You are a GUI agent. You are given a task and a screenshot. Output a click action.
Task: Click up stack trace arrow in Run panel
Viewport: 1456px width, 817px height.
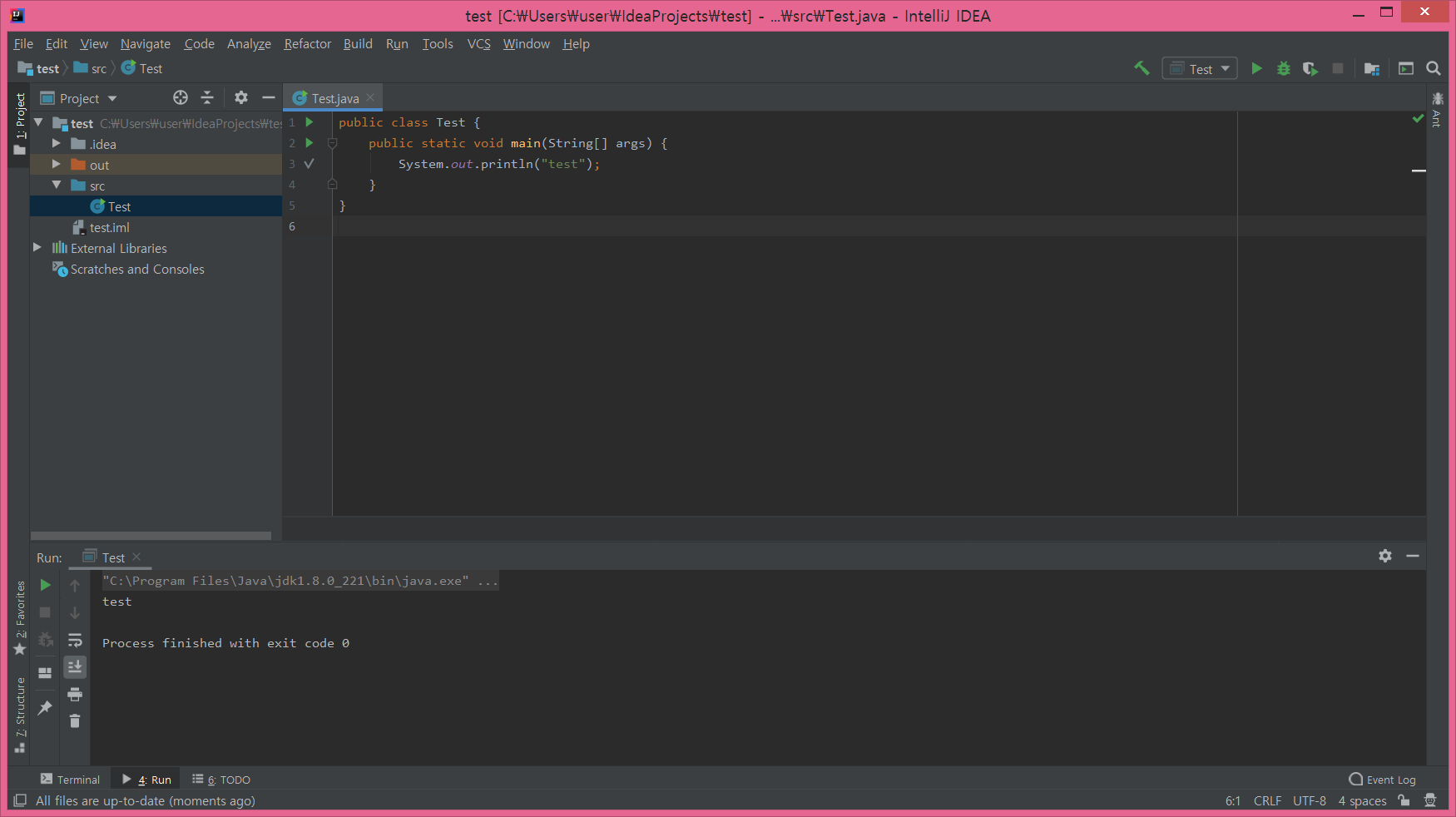[x=75, y=586]
